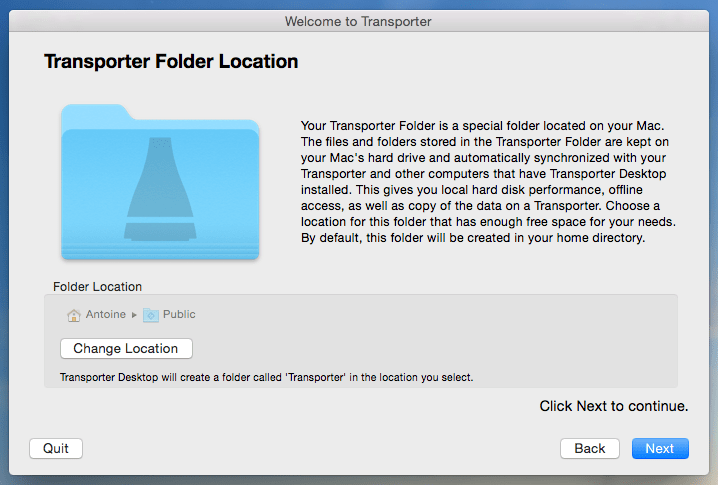Click the Folder Location section label
This screenshot has width=718, height=485.
98,287
